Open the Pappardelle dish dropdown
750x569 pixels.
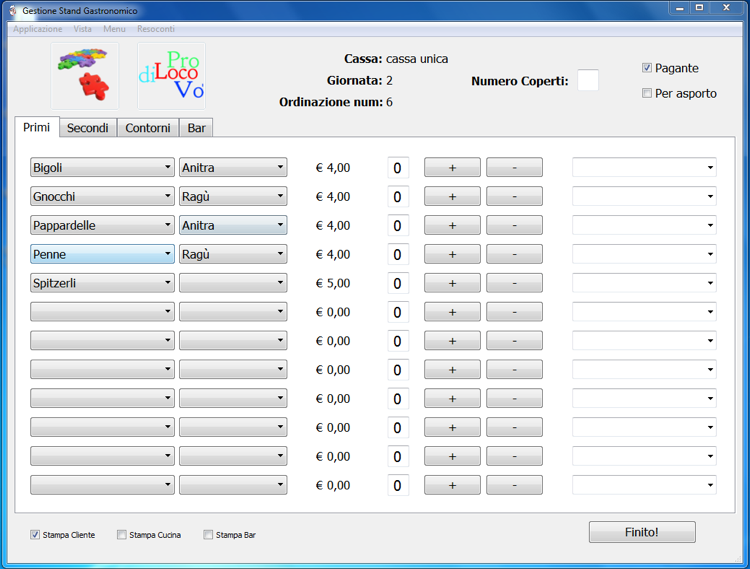point(102,225)
